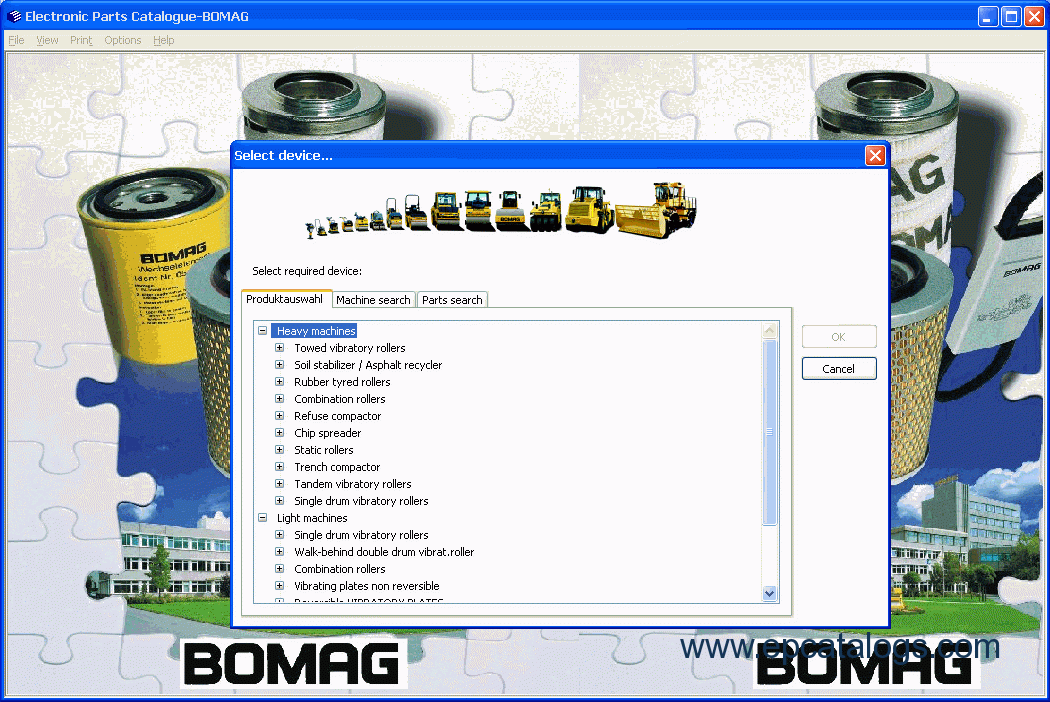Switch to the Machine search tab
This screenshot has height=702, width=1050.
click(x=373, y=300)
